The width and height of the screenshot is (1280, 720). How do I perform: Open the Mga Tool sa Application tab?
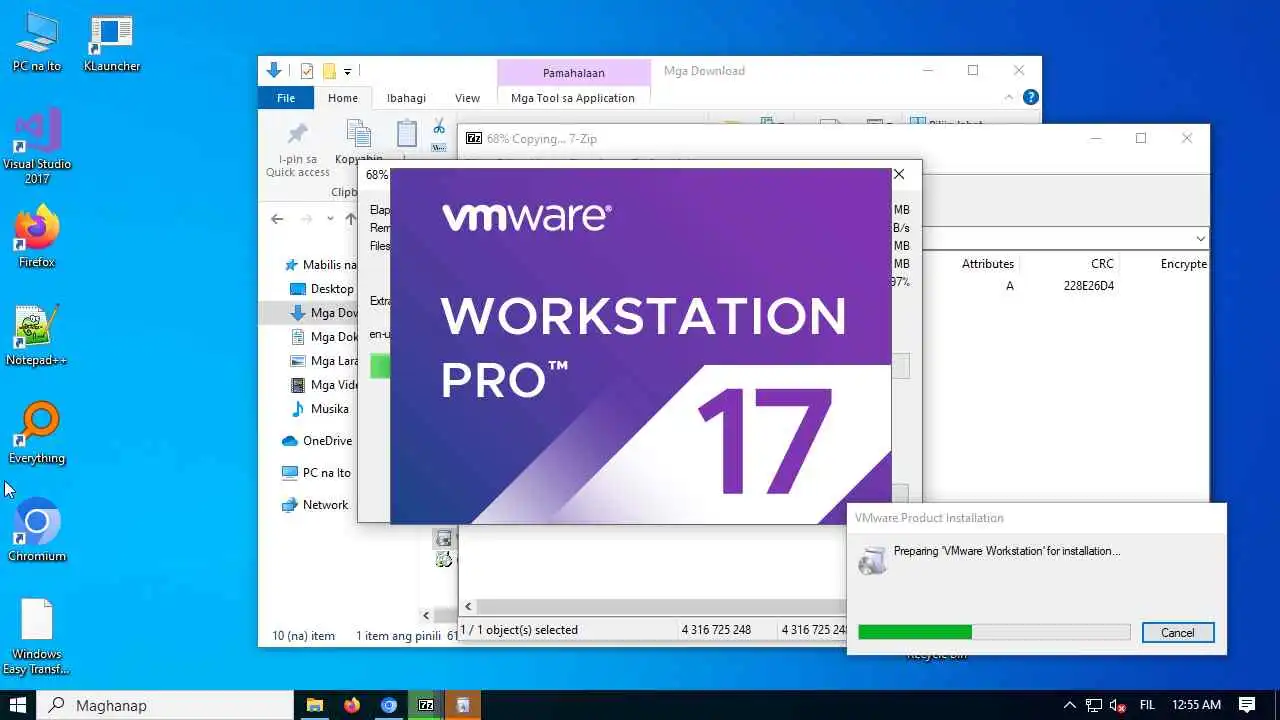[x=573, y=98]
